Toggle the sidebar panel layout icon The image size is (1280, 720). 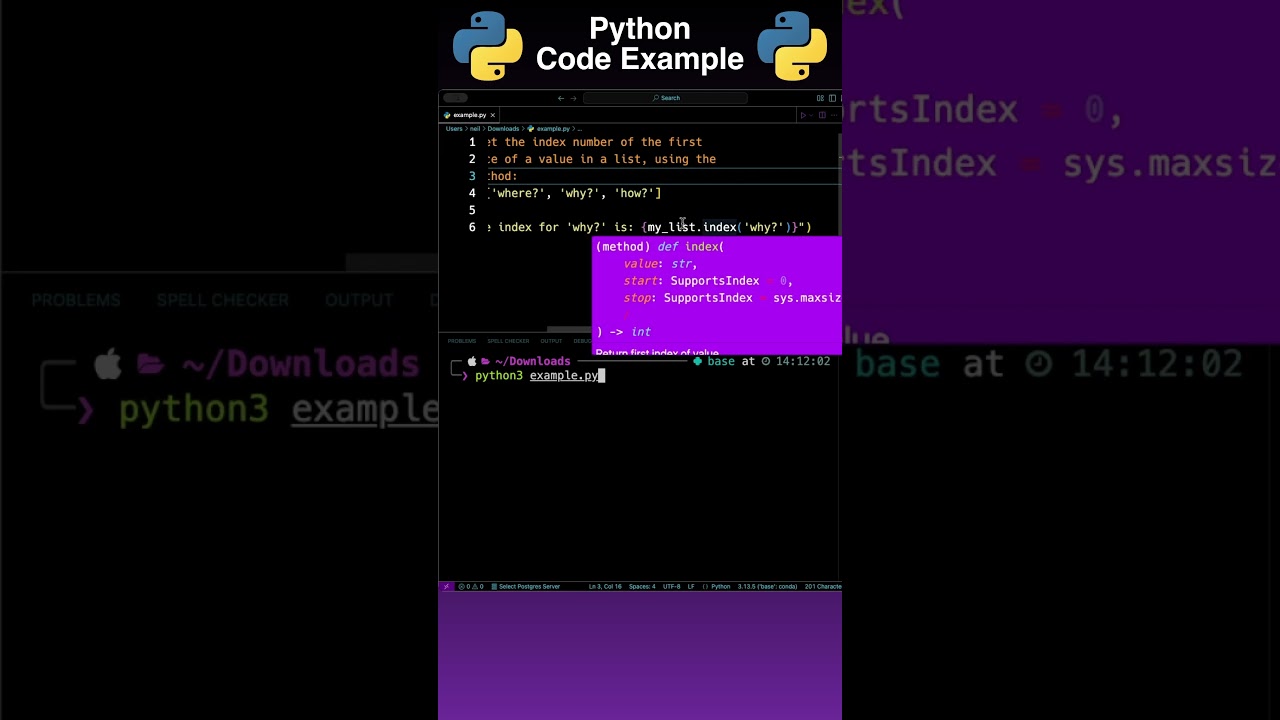click(x=832, y=98)
